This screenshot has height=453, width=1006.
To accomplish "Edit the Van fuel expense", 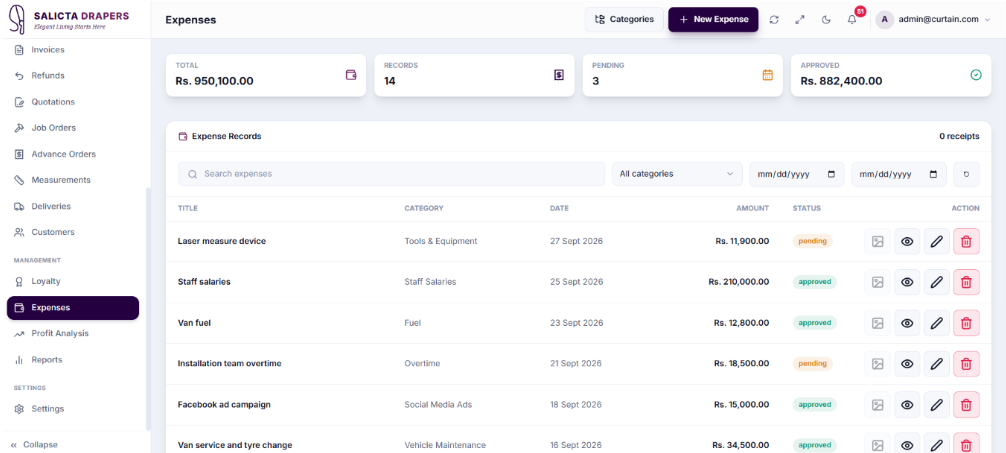I will point(937,323).
